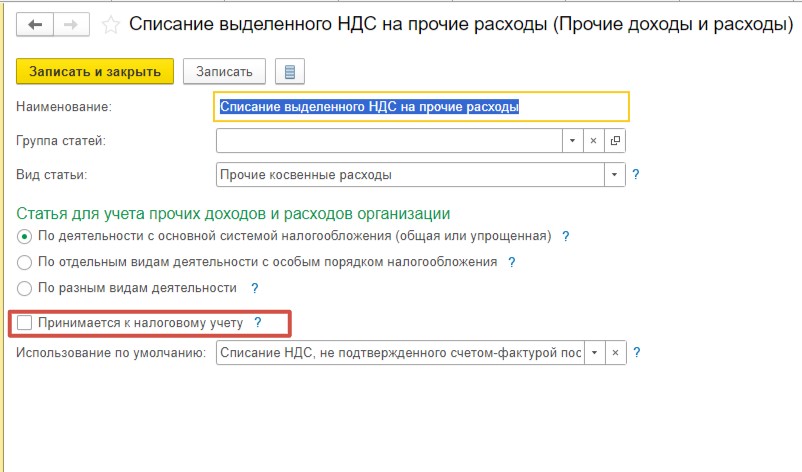Enable the Принимается к налоговому учету checkbox
The height and width of the screenshot is (472, 802).
(25, 323)
